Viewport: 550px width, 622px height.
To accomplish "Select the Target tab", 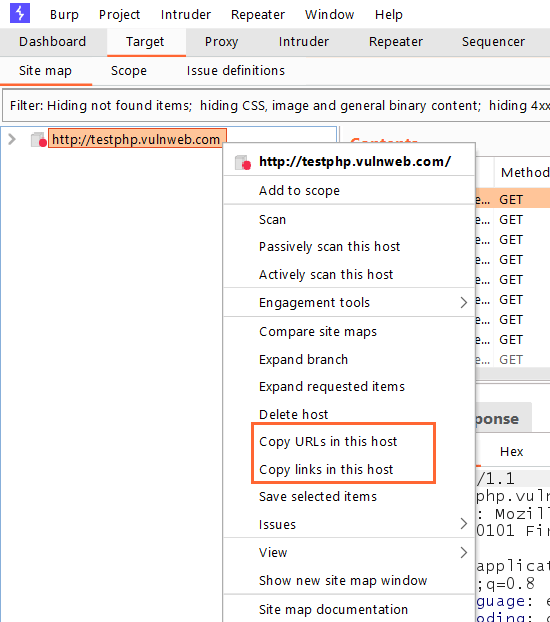I will point(145,42).
